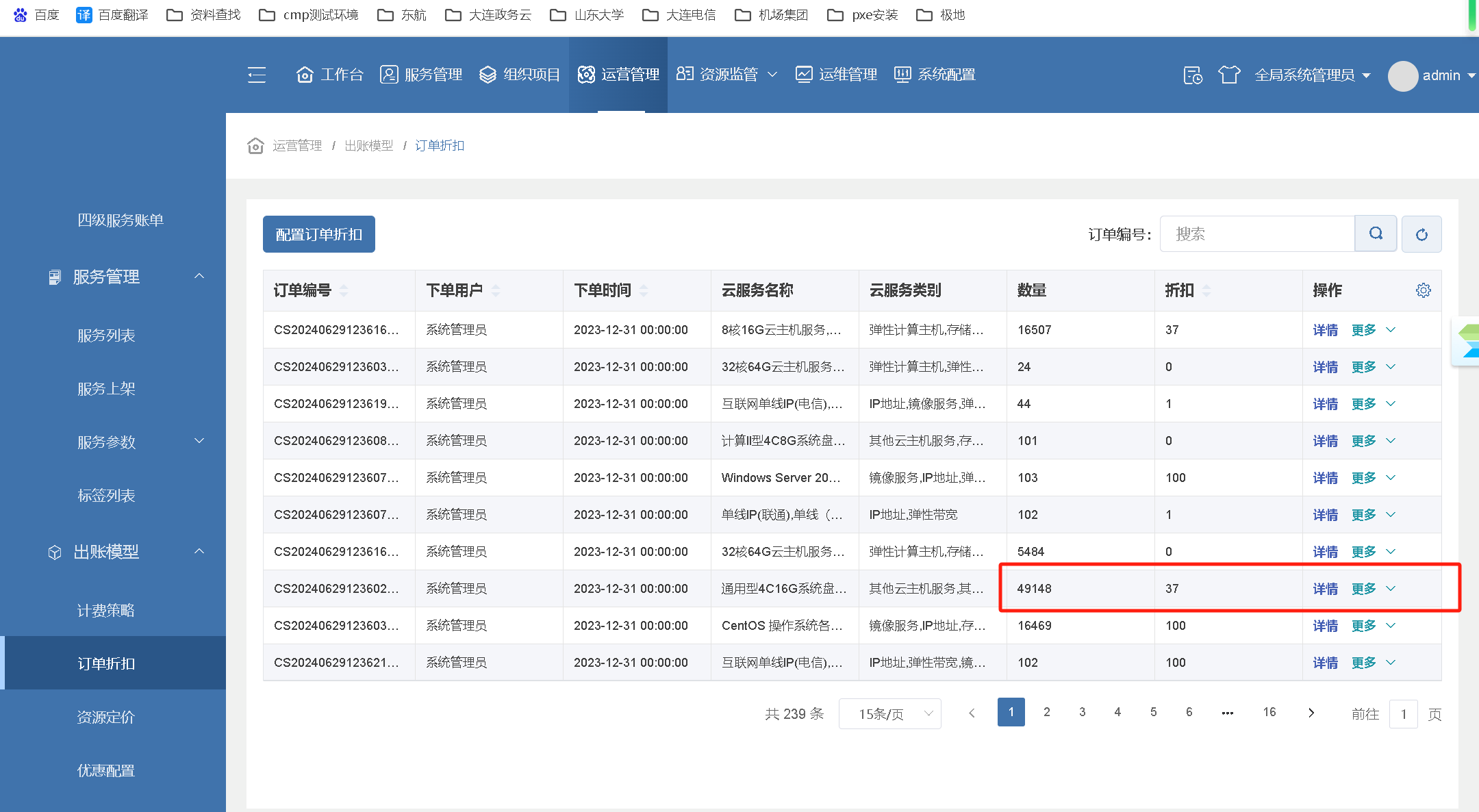This screenshot has height=812, width=1479.
Task: Go to page 16
Action: pyautogui.click(x=1269, y=712)
